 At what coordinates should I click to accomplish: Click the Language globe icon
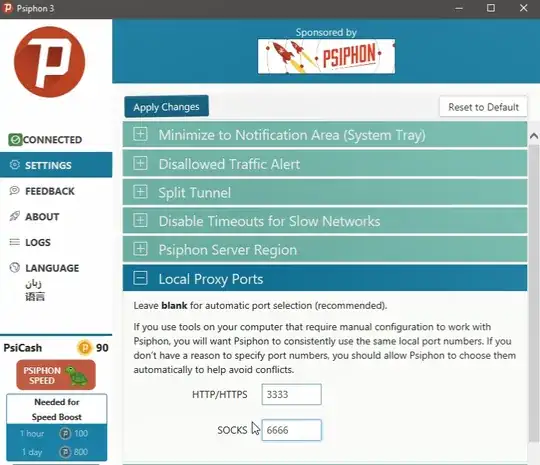pyautogui.click(x=14, y=268)
